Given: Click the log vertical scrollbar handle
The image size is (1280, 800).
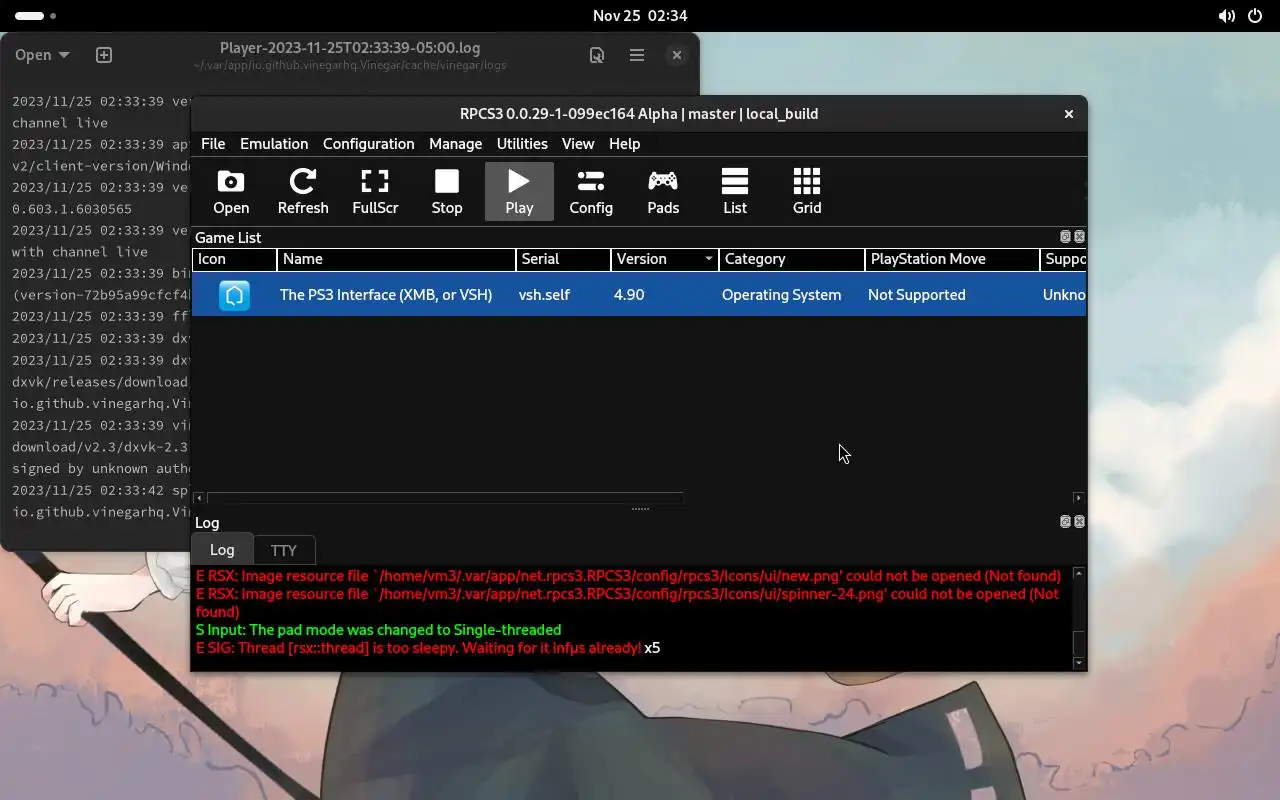Looking at the screenshot, I should click(x=1078, y=644).
